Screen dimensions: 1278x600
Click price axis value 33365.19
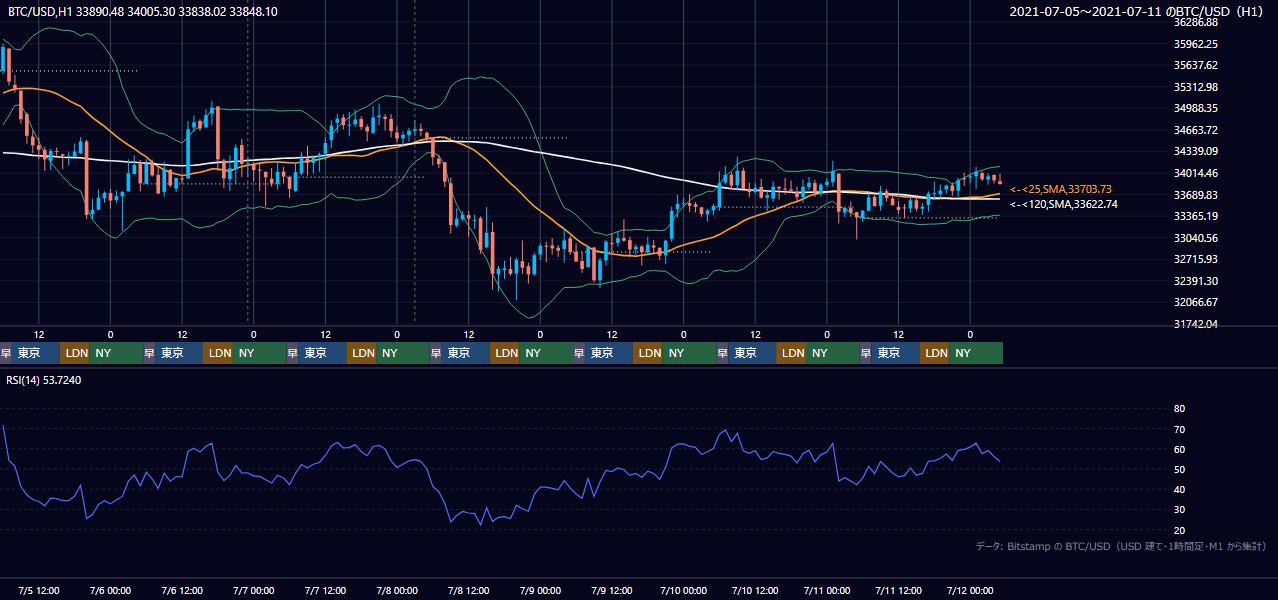(x=1196, y=216)
